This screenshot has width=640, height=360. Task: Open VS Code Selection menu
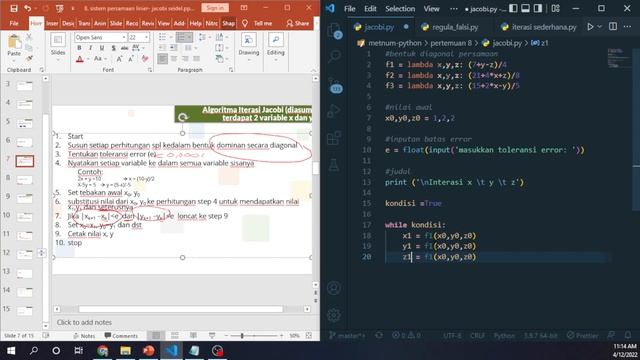coord(400,9)
